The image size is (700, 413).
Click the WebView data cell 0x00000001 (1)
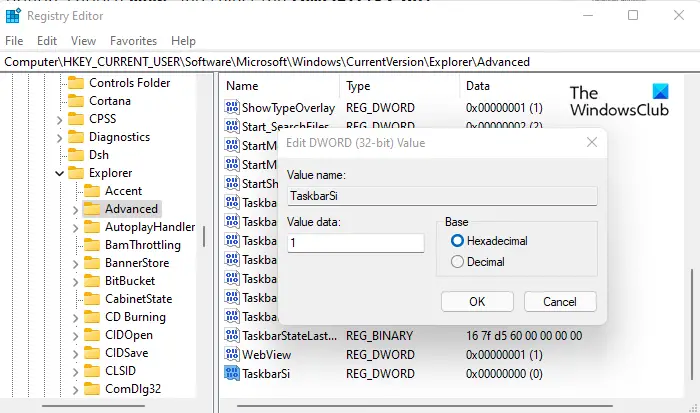(504, 355)
